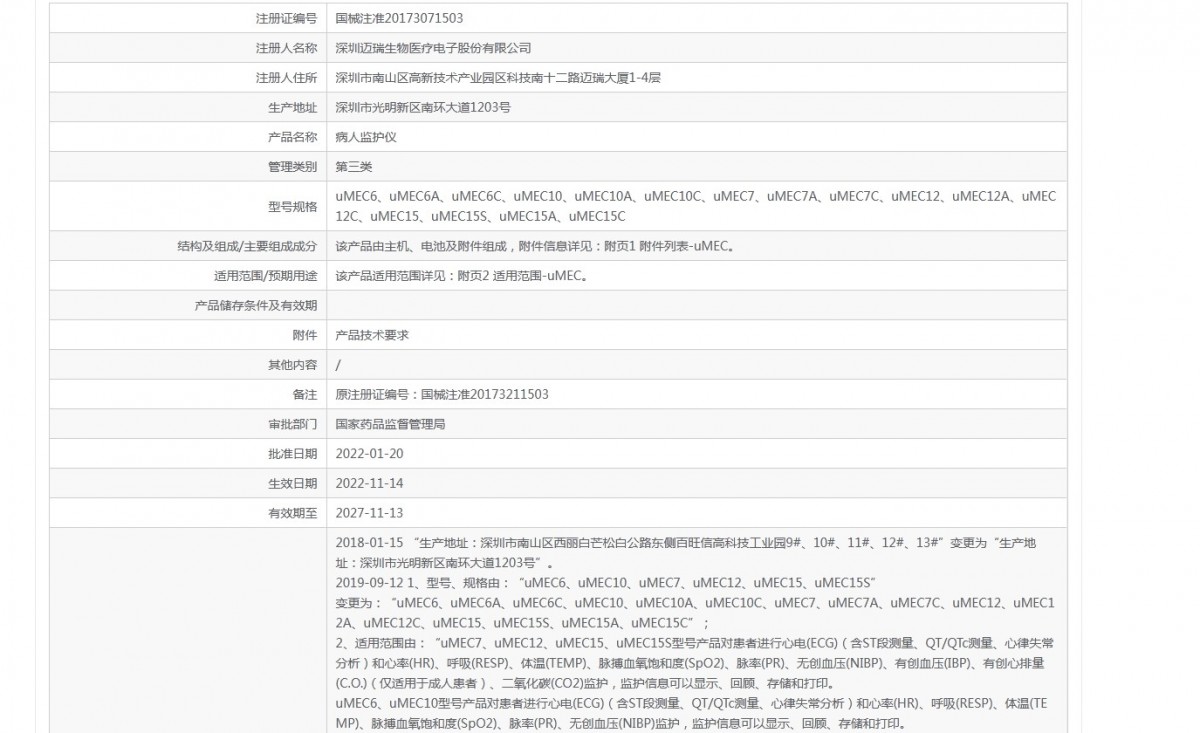Click the row label "批准日期"
This screenshot has height=733, width=1200.
(293, 454)
